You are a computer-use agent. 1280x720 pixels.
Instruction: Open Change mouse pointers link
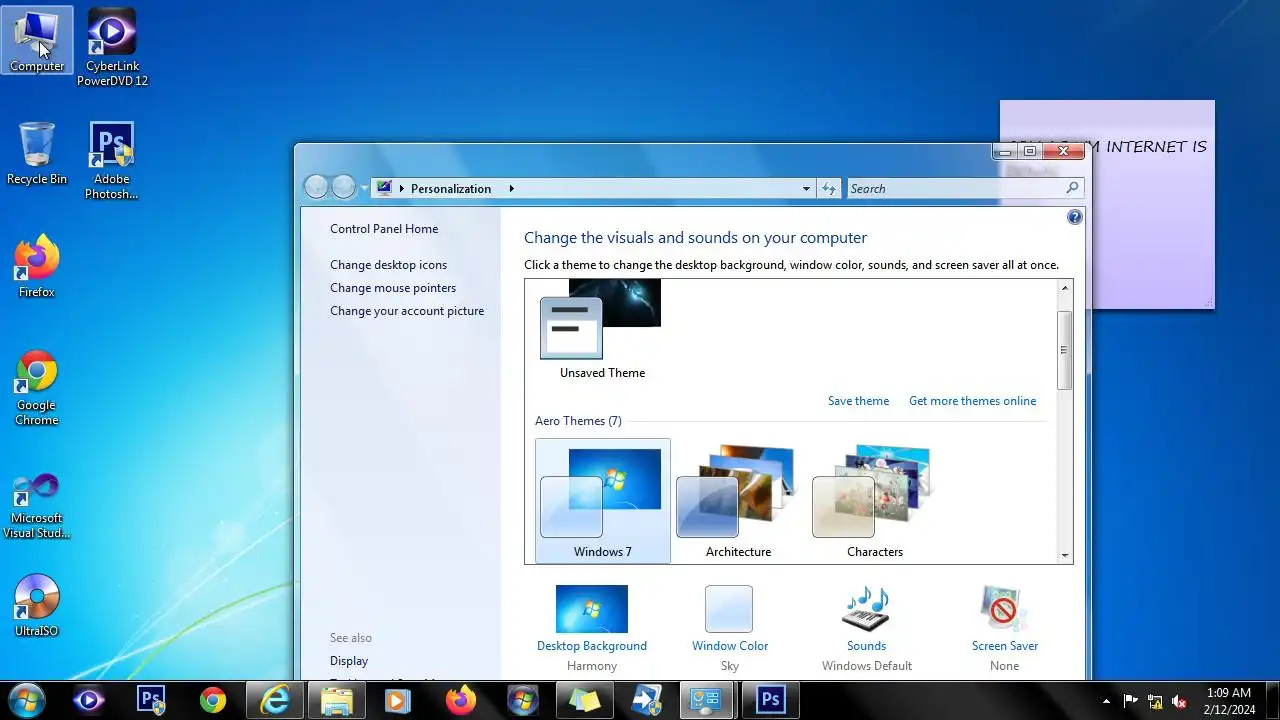point(393,288)
